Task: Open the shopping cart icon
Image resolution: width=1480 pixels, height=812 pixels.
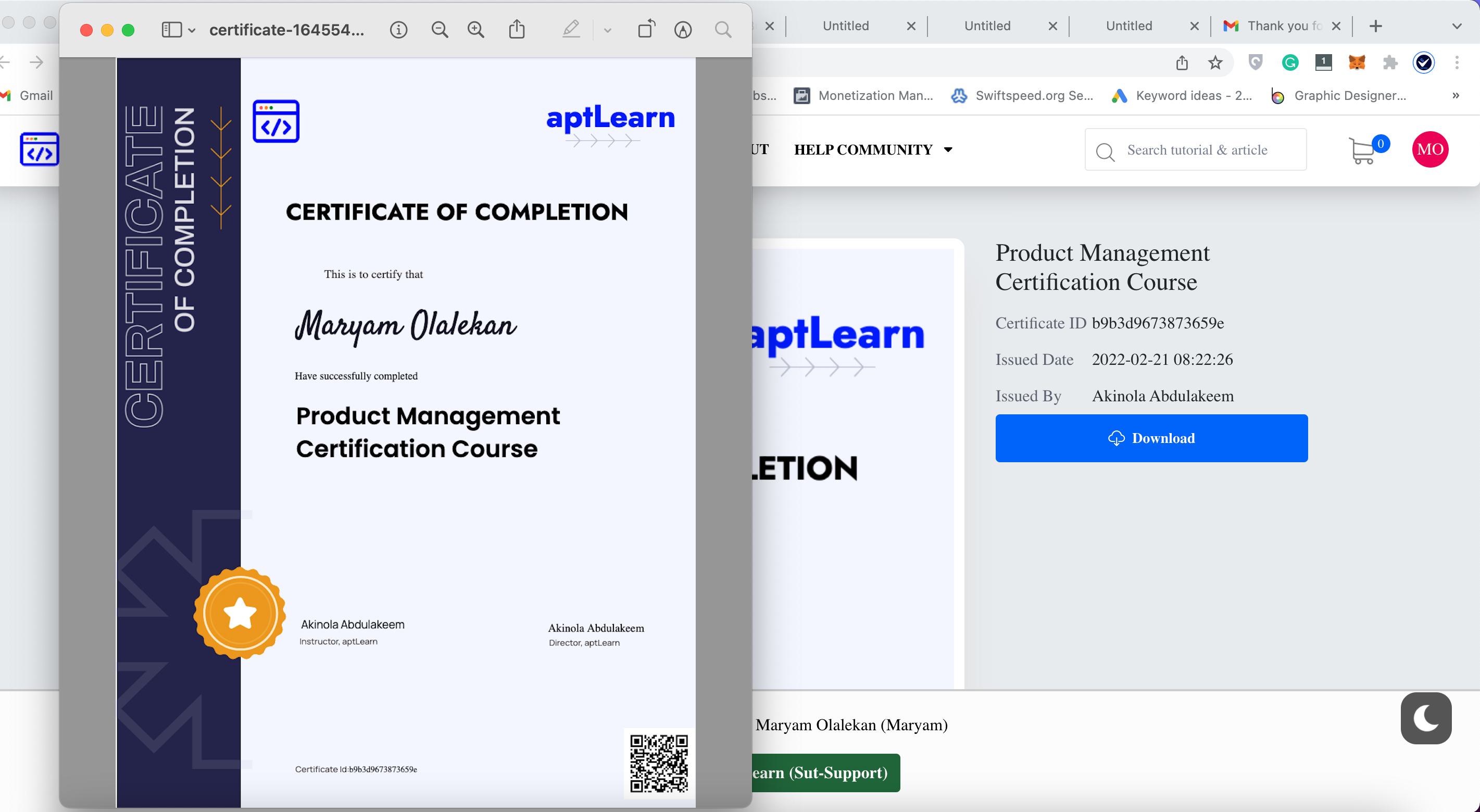Action: click(x=1363, y=150)
